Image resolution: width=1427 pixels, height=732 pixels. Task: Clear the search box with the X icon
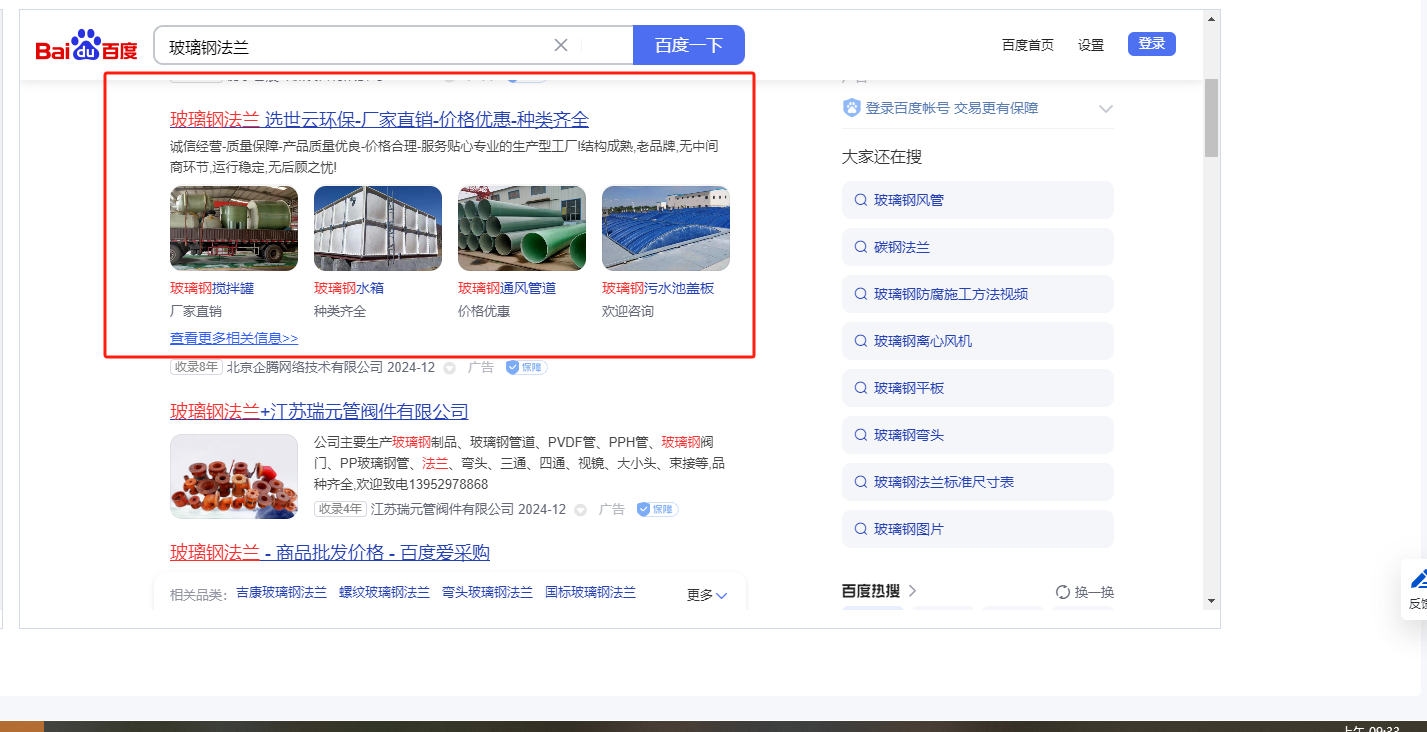[561, 45]
